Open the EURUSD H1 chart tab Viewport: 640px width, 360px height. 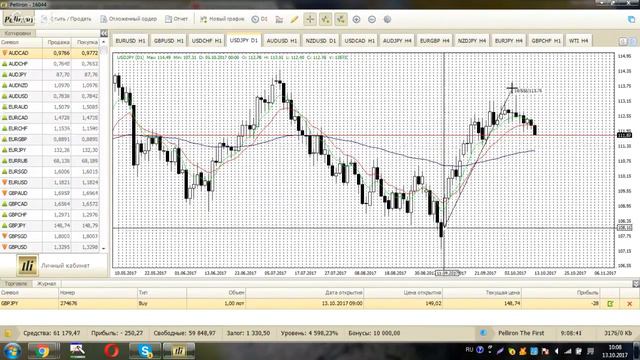130,41
